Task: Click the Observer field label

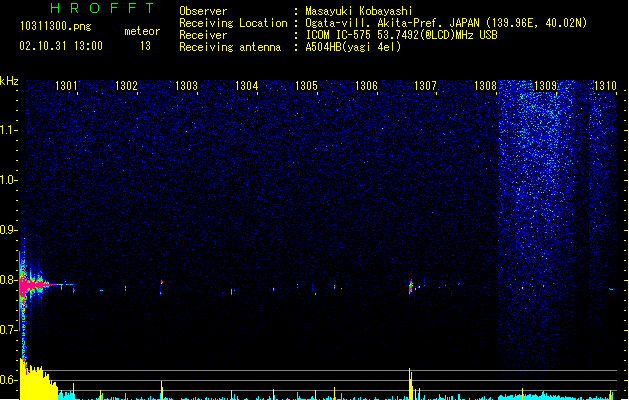Action: (203, 11)
